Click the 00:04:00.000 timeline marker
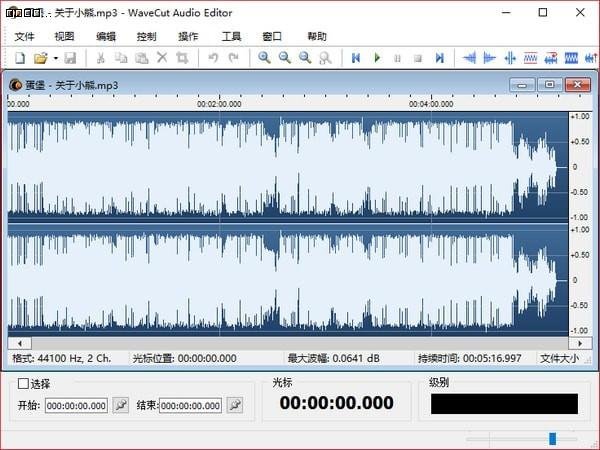 431,104
